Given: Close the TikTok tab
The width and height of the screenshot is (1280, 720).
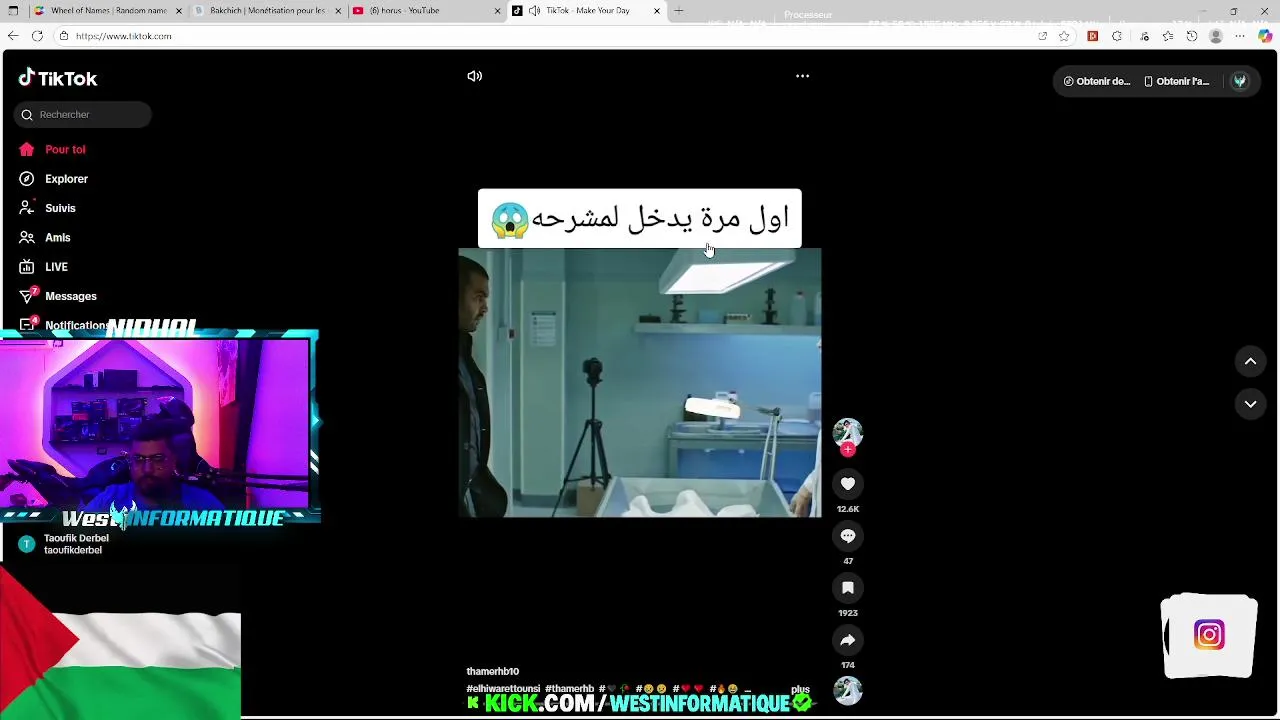Looking at the screenshot, I should [x=657, y=11].
